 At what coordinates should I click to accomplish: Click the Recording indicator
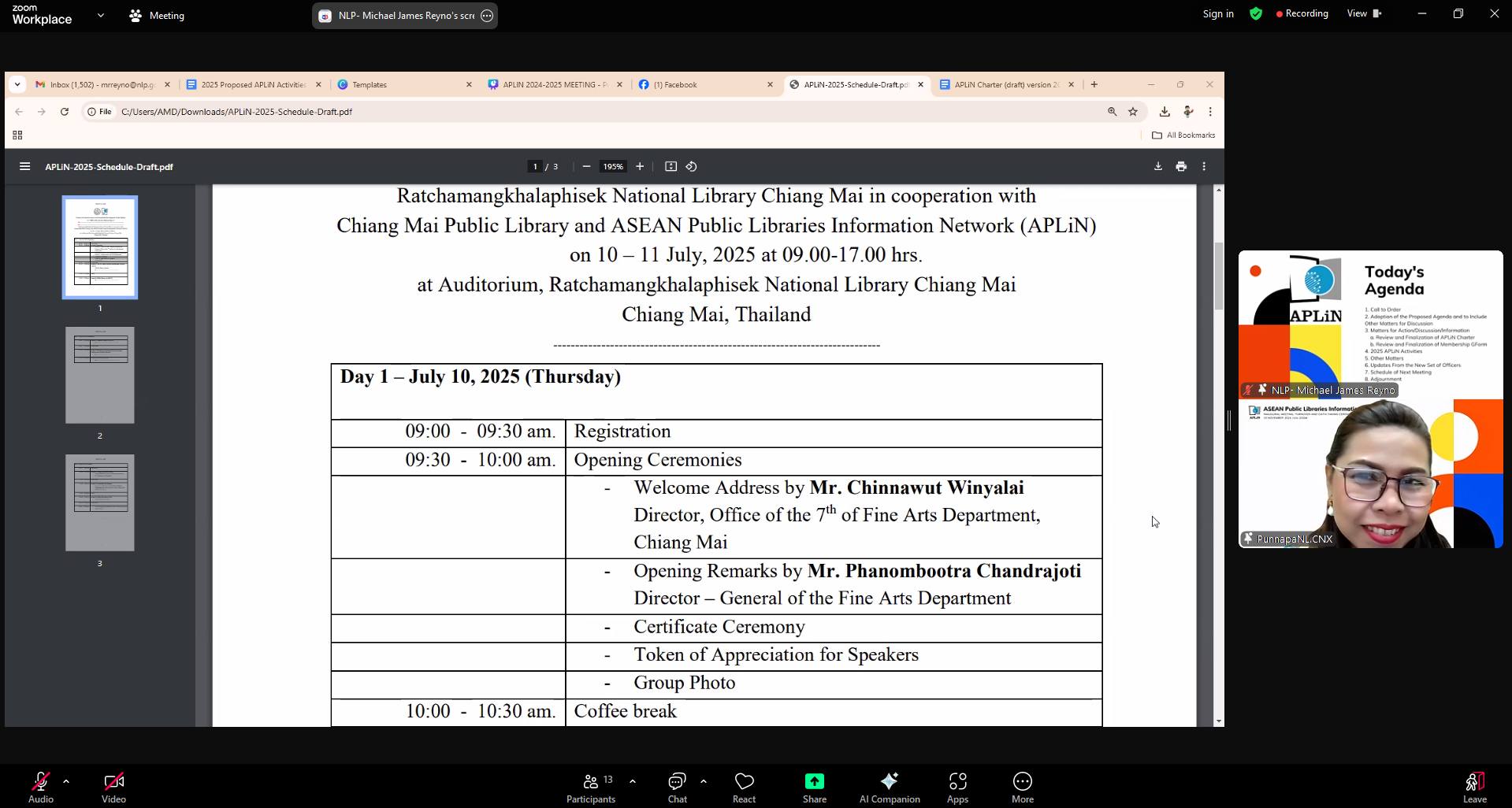click(1302, 13)
